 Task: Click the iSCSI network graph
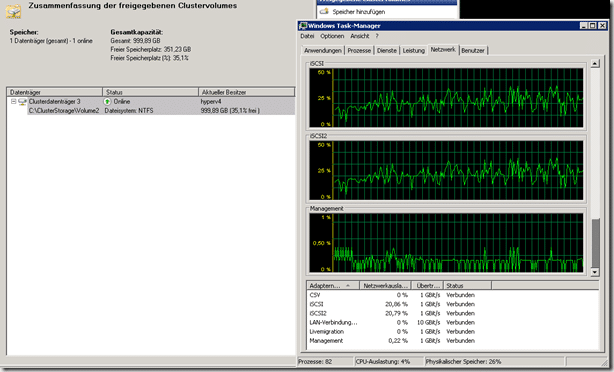pyautogui.click(x=446, y=98)
